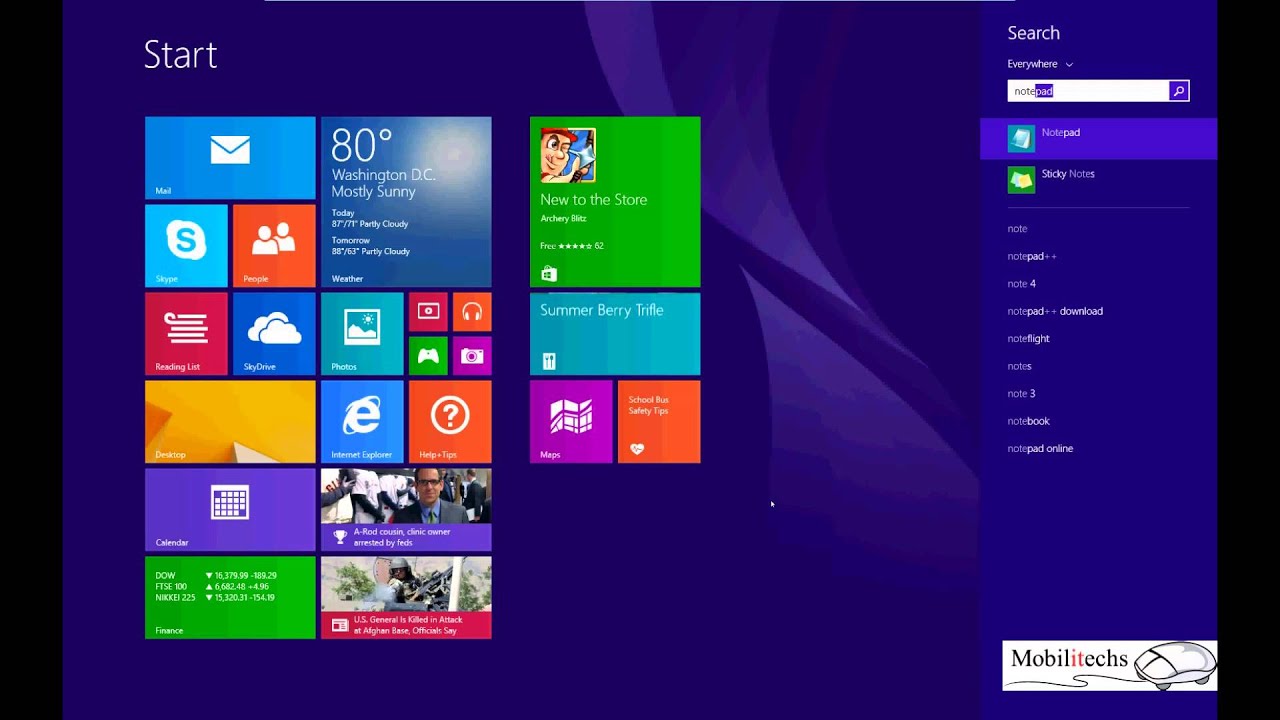Open the small Video tile
The width and height of the screenshot is (1280, 720).
(428, 312)
